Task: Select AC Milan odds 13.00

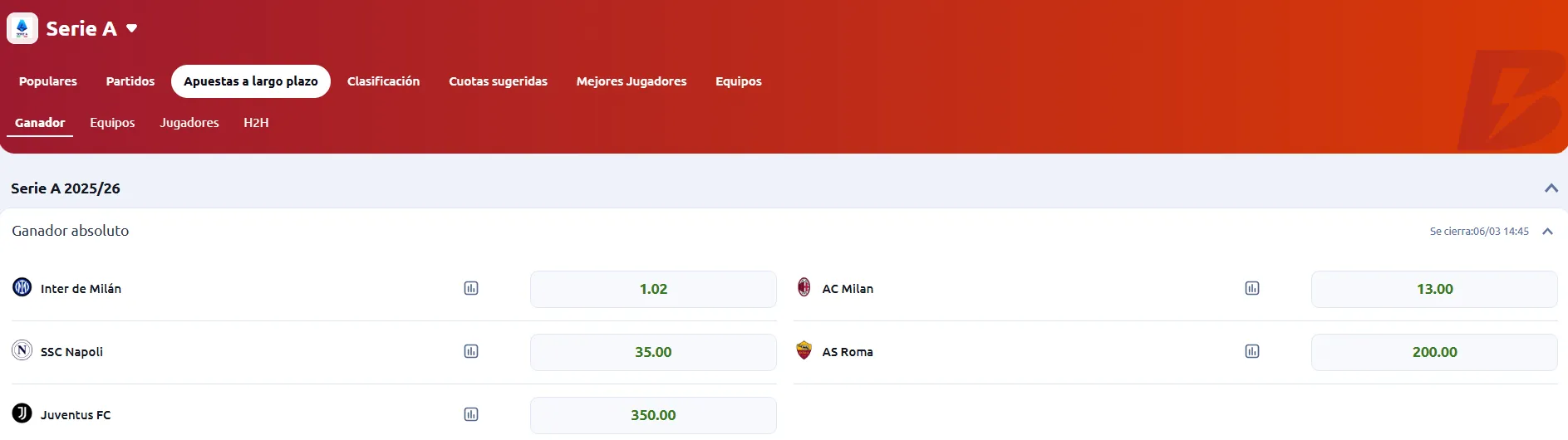Action: pyautogui.click(x=1434, y=289)
